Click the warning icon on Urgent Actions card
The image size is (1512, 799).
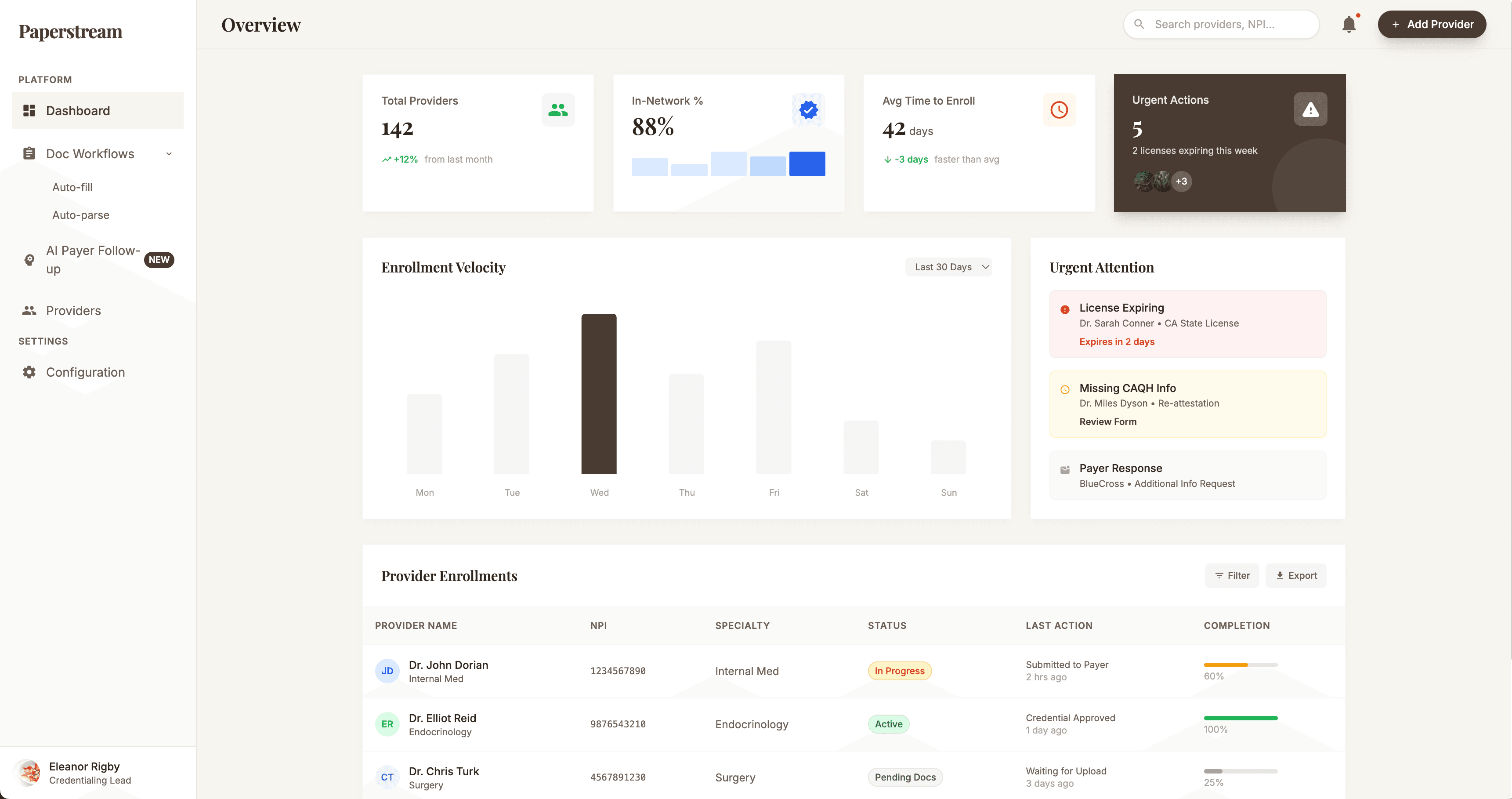click(1311, 109)
